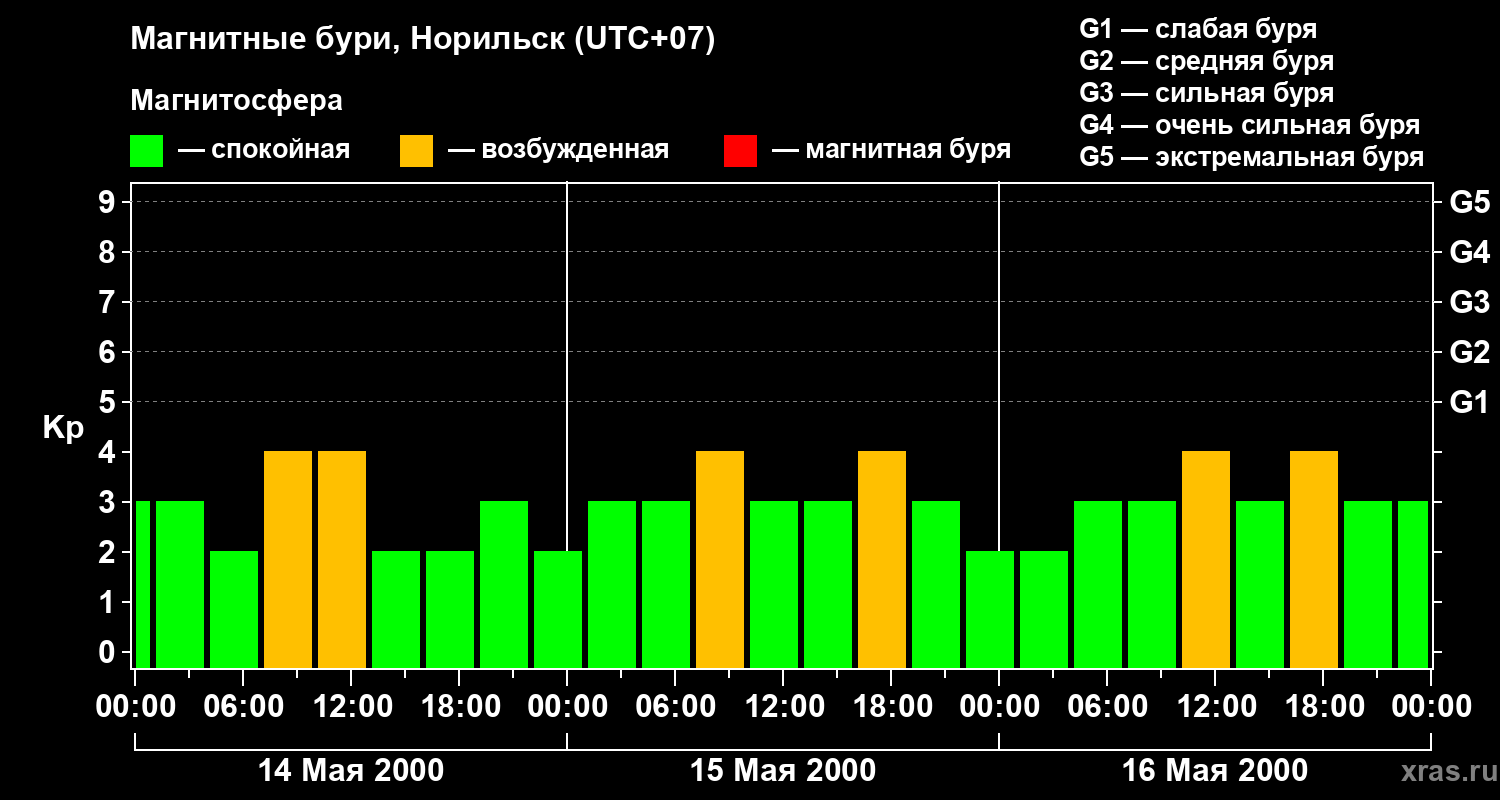Click the last orange bar on 16 May

pyautogui.click(x=1314, y=558)
